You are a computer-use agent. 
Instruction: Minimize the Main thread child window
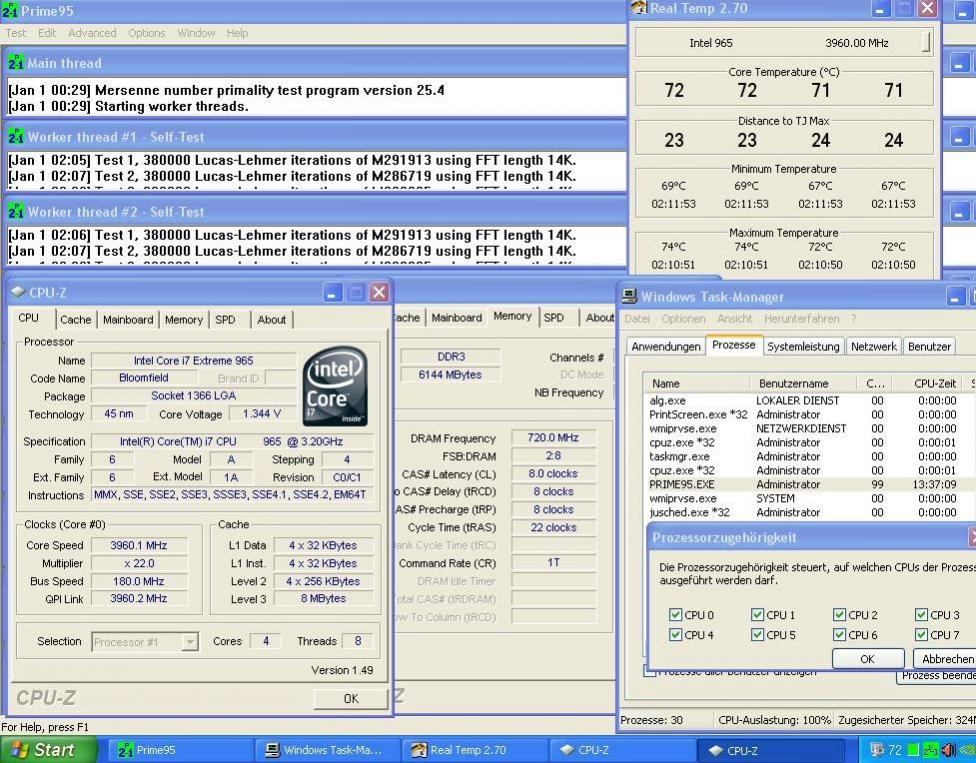click(959, 63)
